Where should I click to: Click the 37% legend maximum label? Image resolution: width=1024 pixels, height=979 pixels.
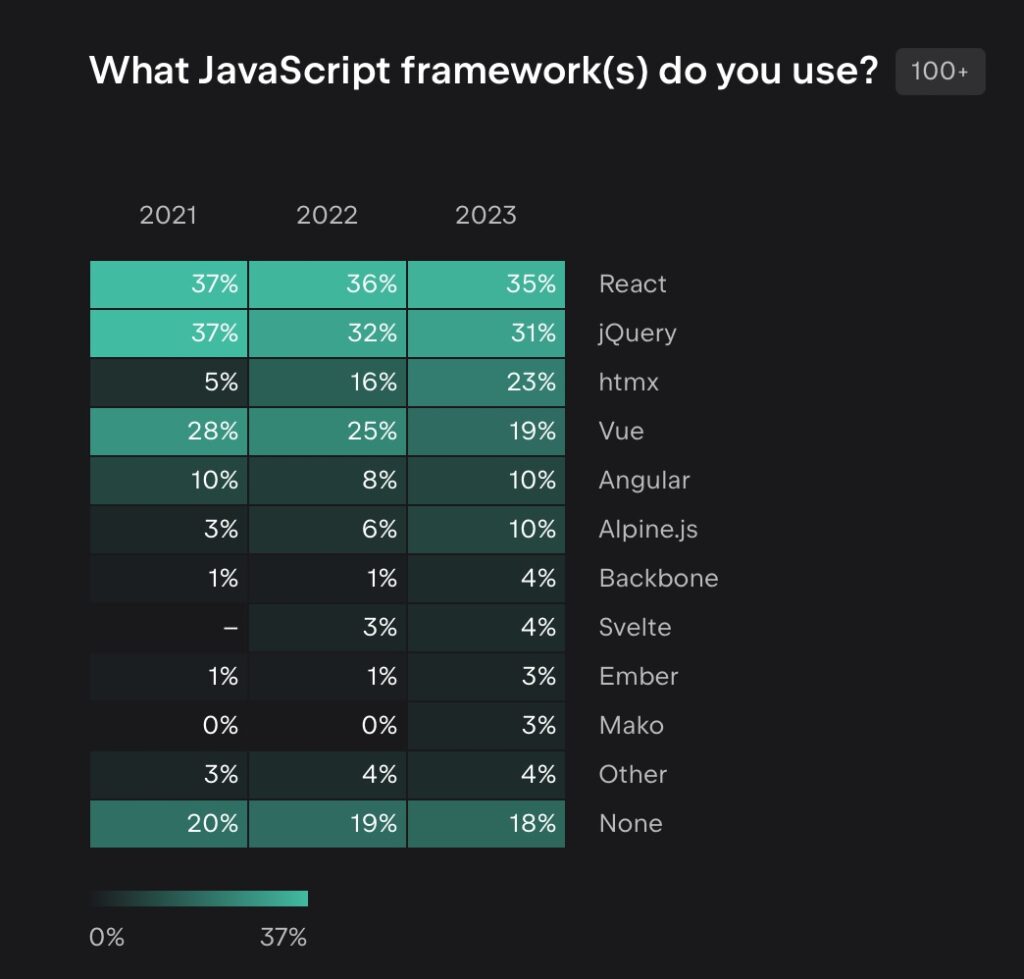[x=283, y=937]
